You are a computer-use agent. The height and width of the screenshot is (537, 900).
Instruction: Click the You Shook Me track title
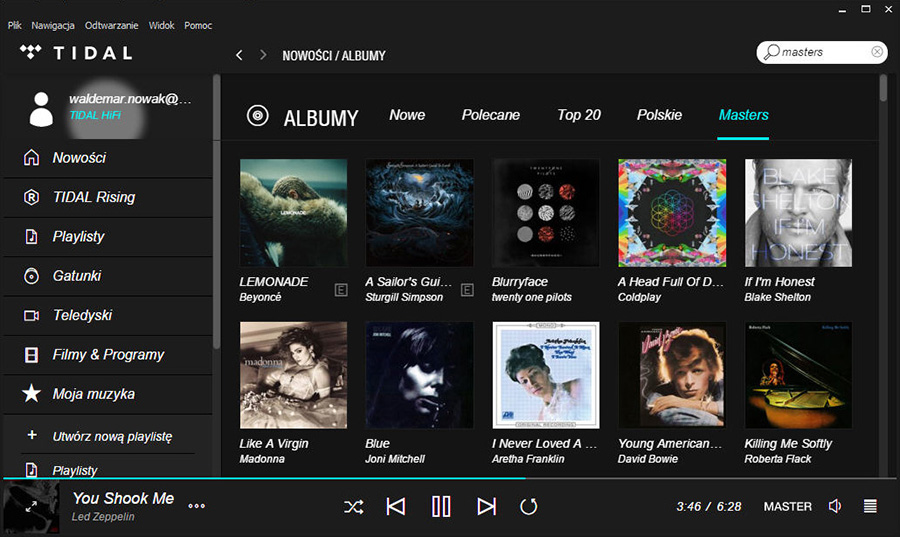123,498
